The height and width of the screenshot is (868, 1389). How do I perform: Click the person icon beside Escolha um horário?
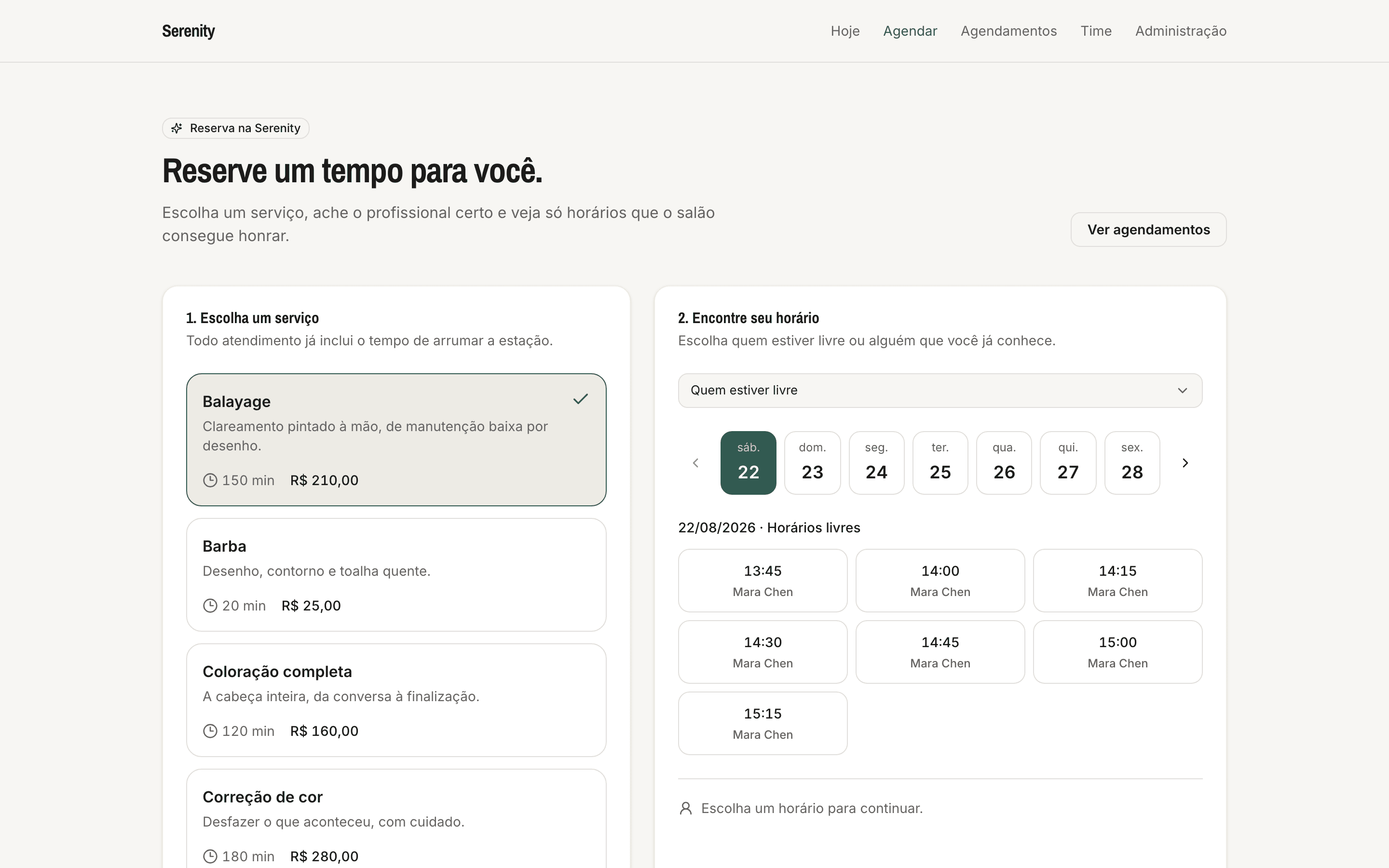pos(685,808)
